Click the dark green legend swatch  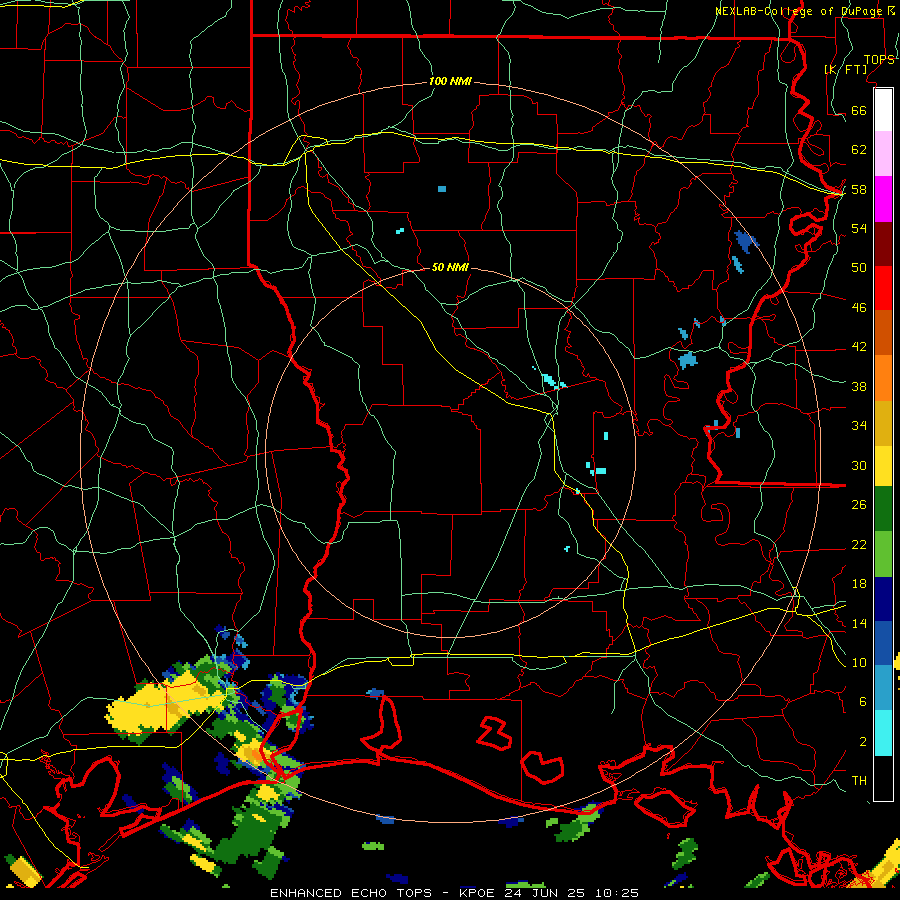point(883,509)
